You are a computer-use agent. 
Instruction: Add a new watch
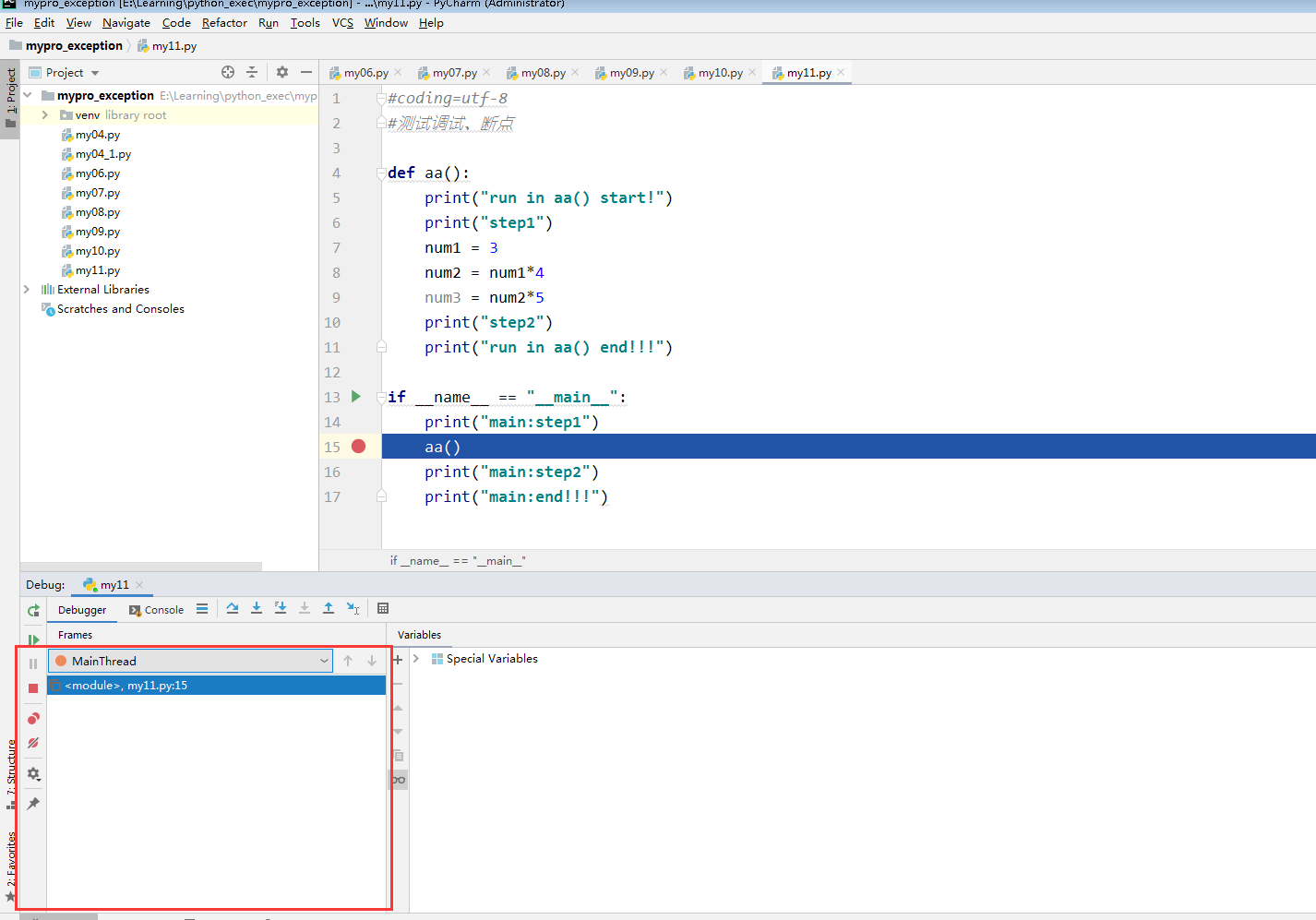[x=398, y=660]
